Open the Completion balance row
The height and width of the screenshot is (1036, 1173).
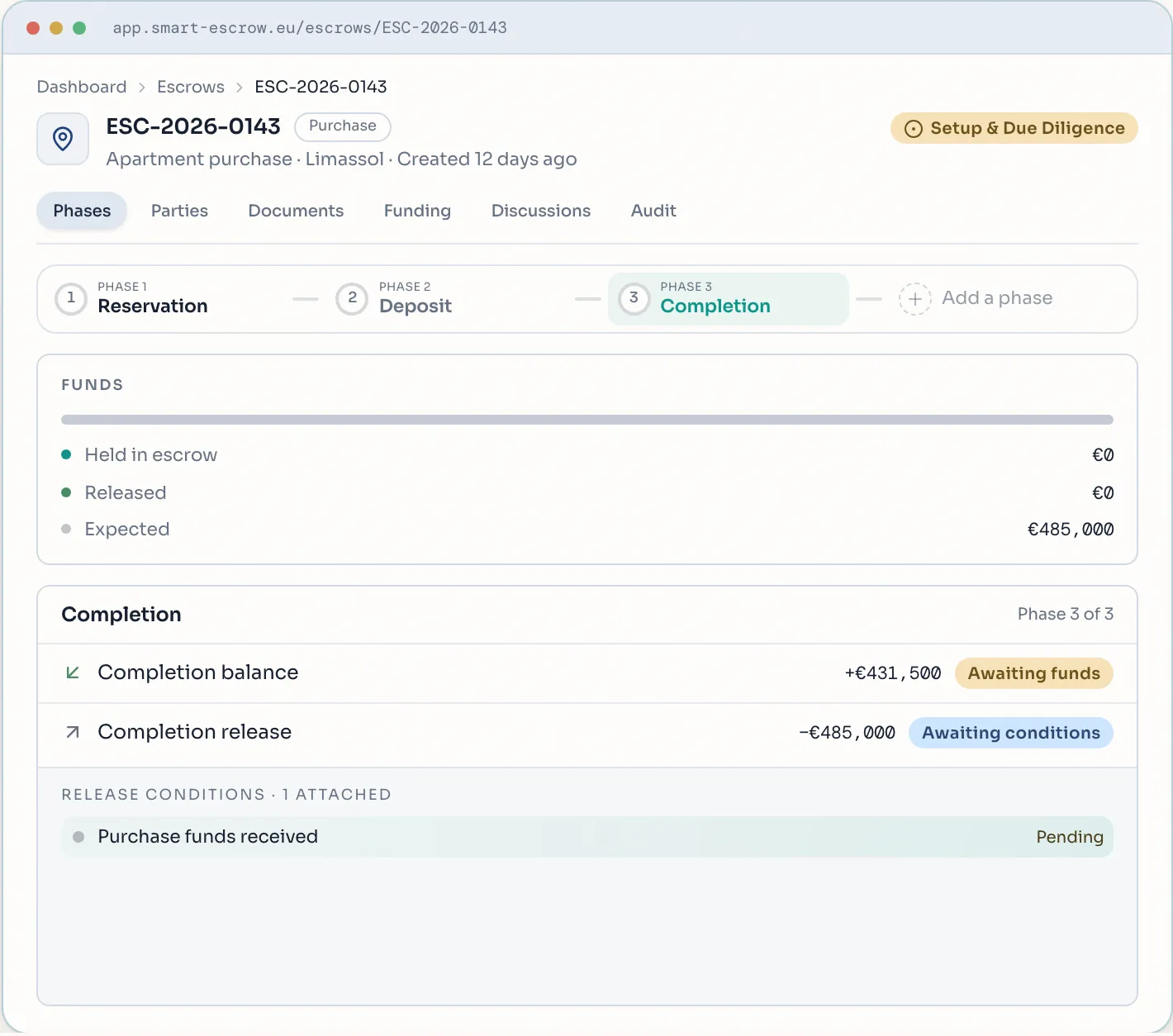coord(587,673)
